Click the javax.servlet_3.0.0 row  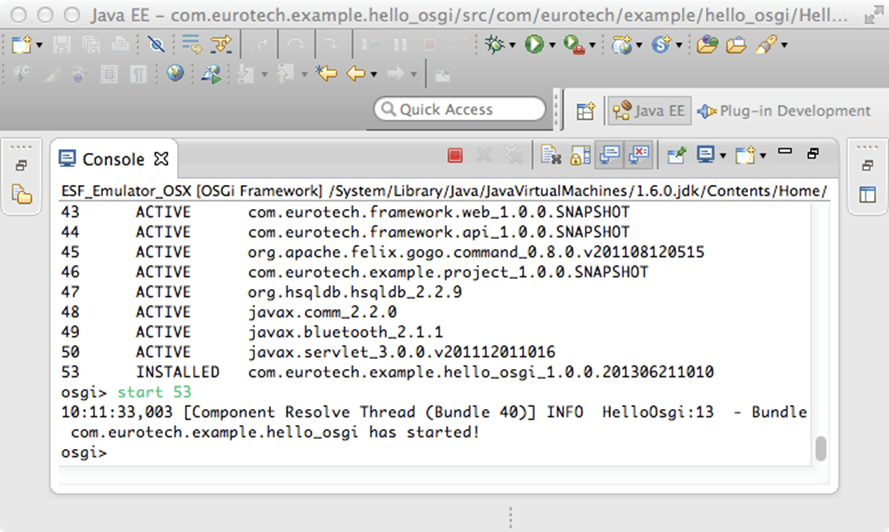[x=308, y=352]
